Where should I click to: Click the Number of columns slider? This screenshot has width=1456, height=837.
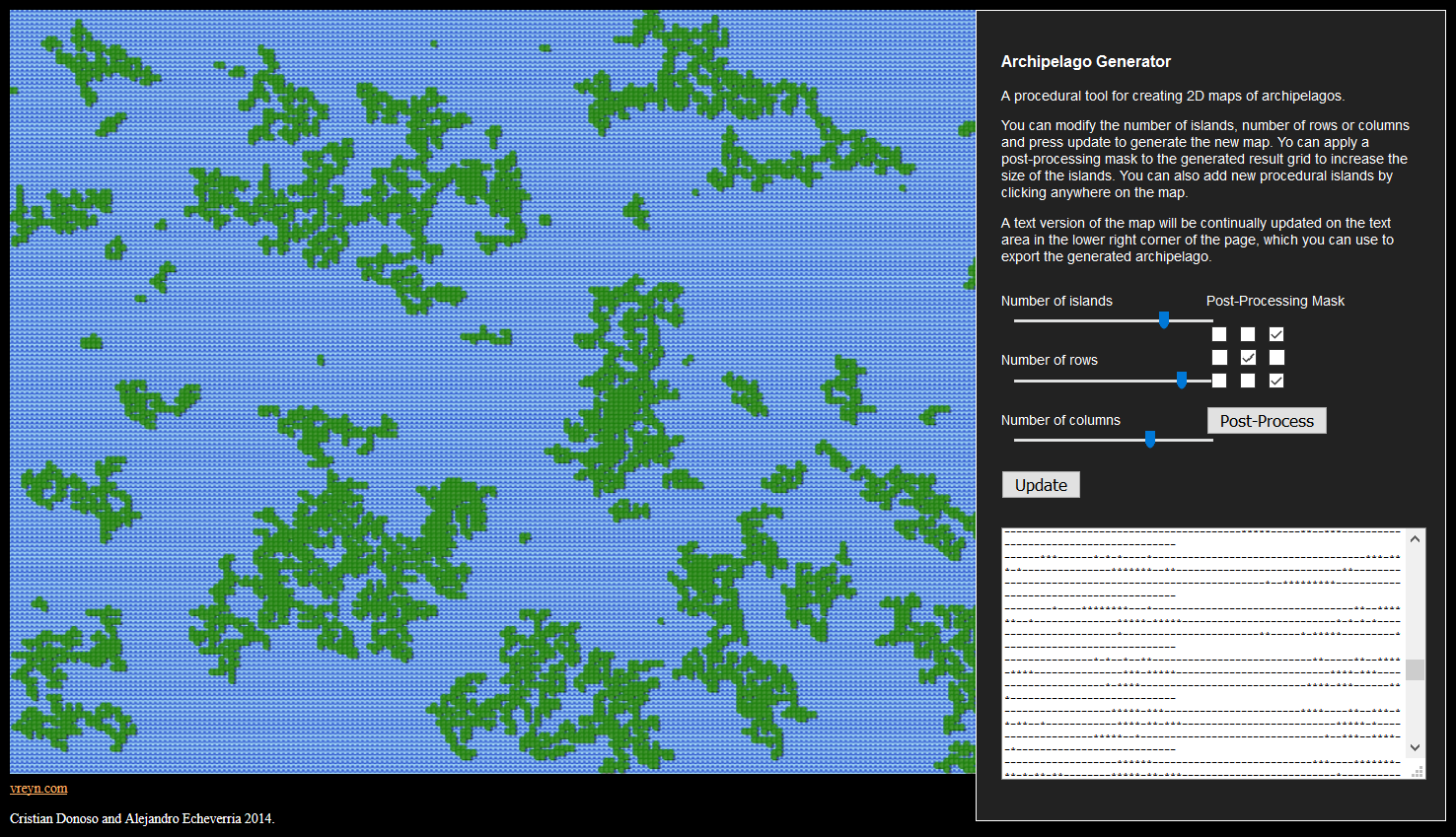[1114, 440]
